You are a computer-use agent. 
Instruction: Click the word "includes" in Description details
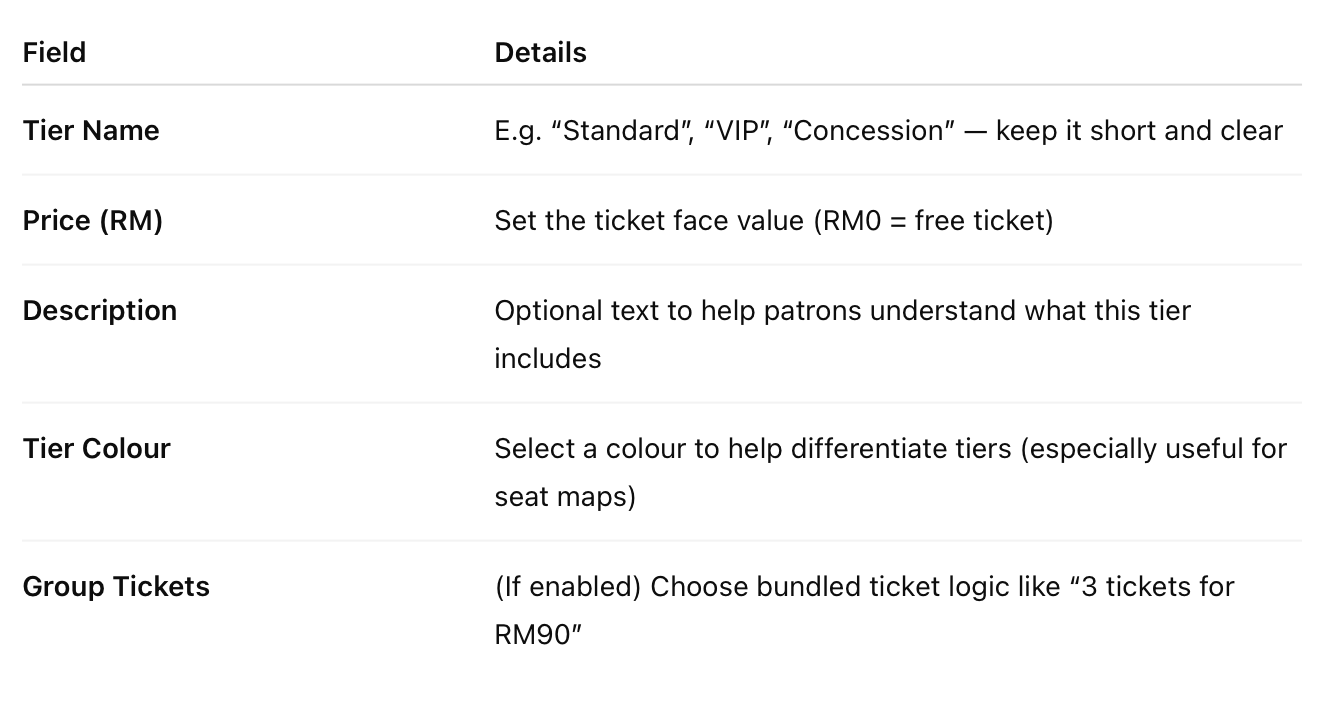tap(547, 358)
